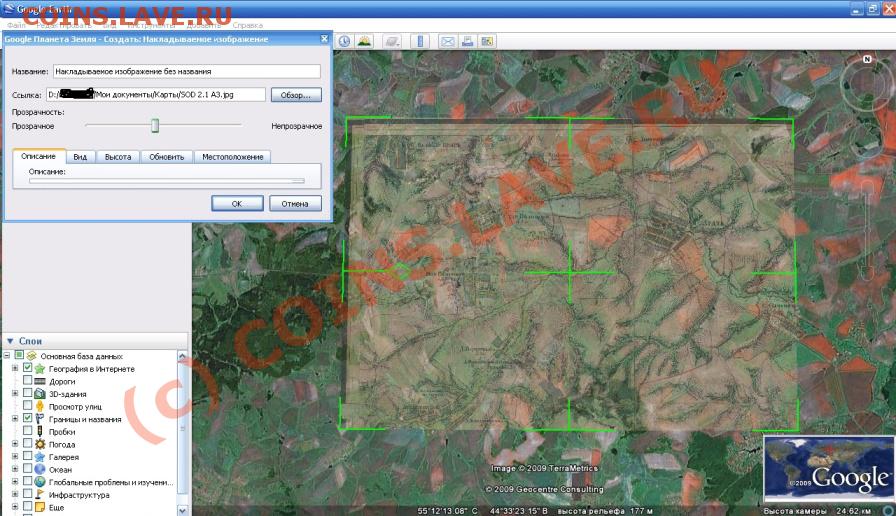896x516 pixels.
Task: Click the Погода sun icon
Action: pyautogui.click(x=40, y=444)
